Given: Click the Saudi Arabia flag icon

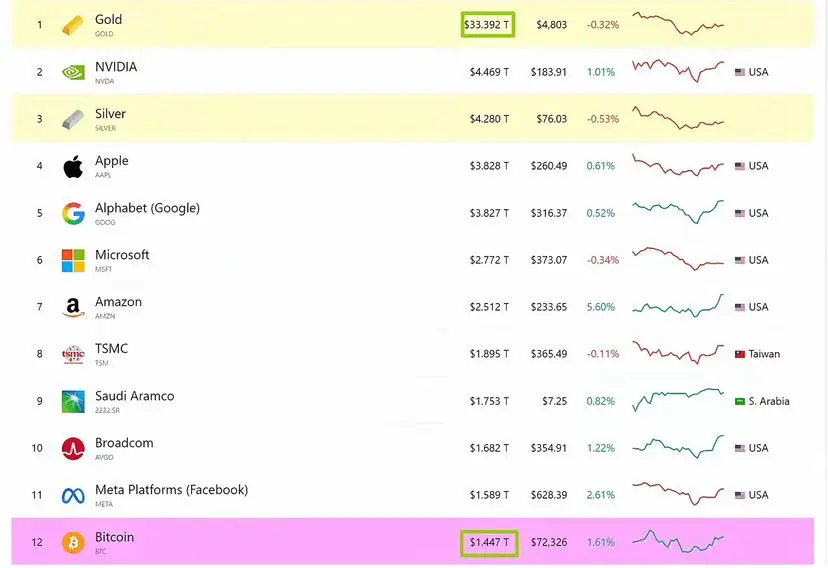Looking at the screenshot, I should (739, 402).
